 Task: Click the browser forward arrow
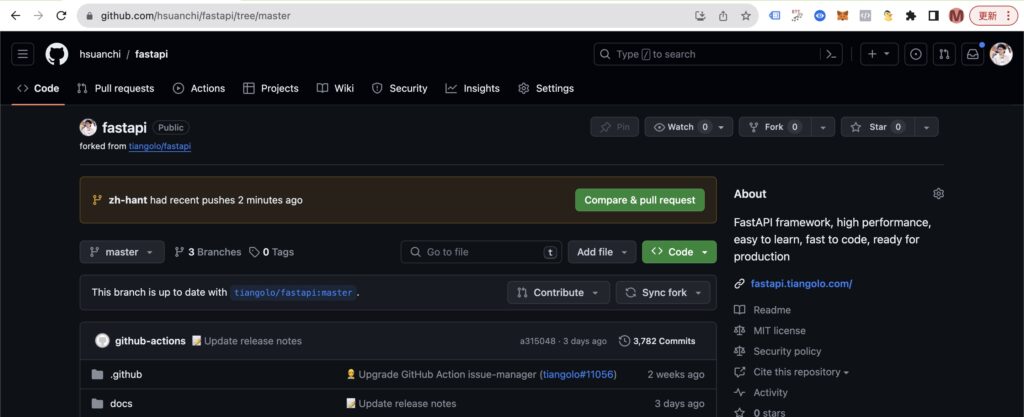(x=39, y=16)
